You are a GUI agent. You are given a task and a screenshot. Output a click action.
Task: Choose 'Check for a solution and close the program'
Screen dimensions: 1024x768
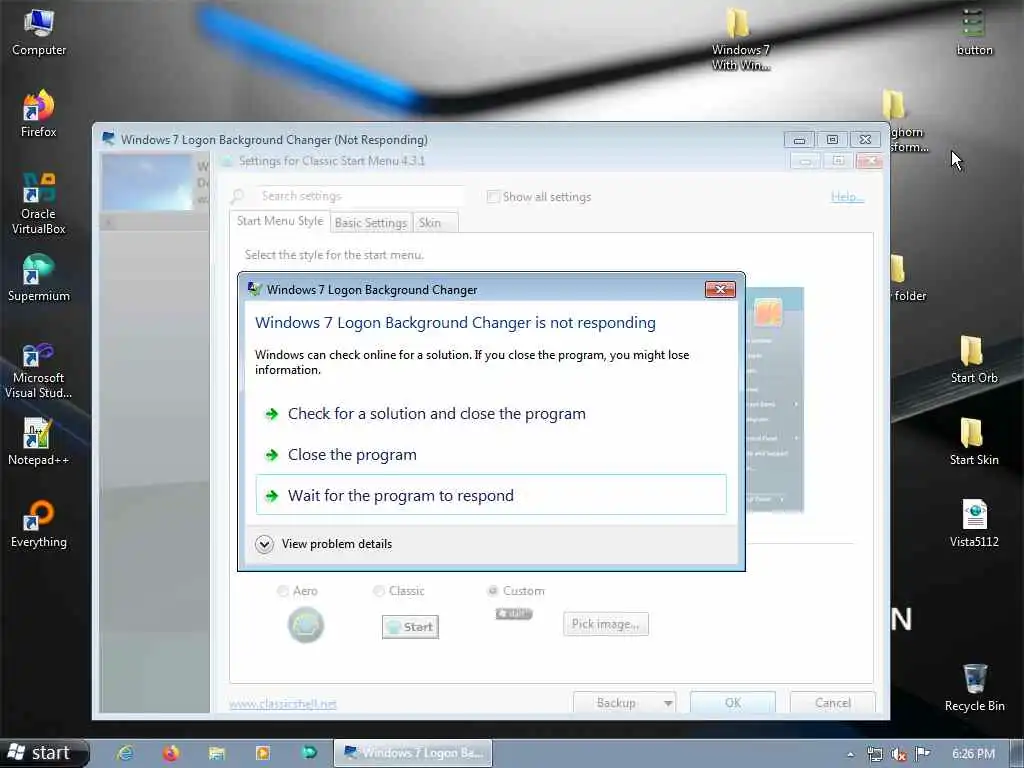click(491, 414)
